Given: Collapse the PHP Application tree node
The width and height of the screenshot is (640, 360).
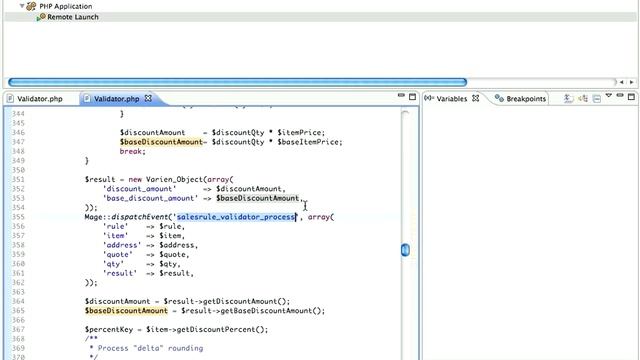Looking at the screenshot, I should pos(22,6).
